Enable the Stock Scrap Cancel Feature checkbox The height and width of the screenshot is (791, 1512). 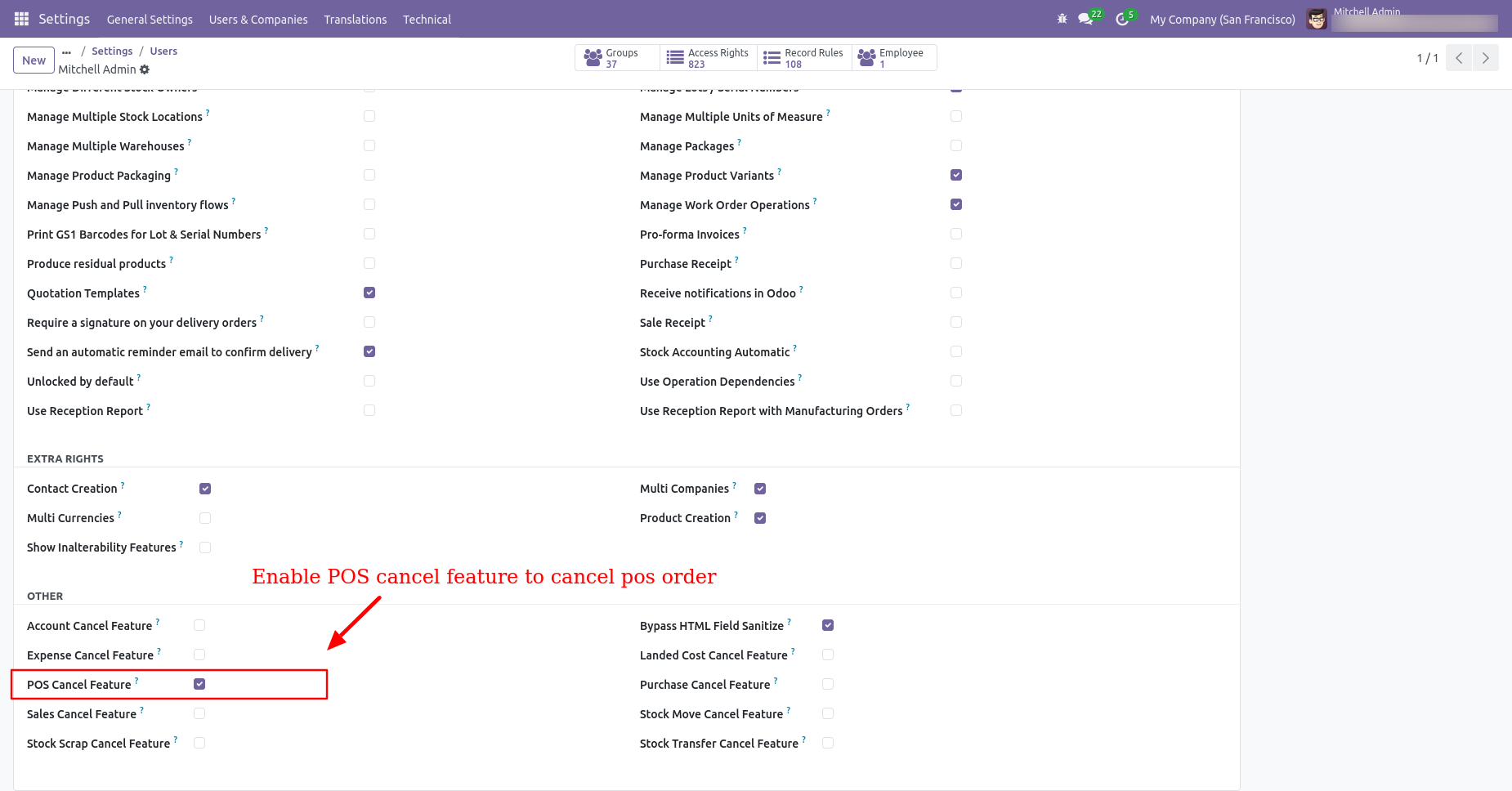click(x=199, y=743)
